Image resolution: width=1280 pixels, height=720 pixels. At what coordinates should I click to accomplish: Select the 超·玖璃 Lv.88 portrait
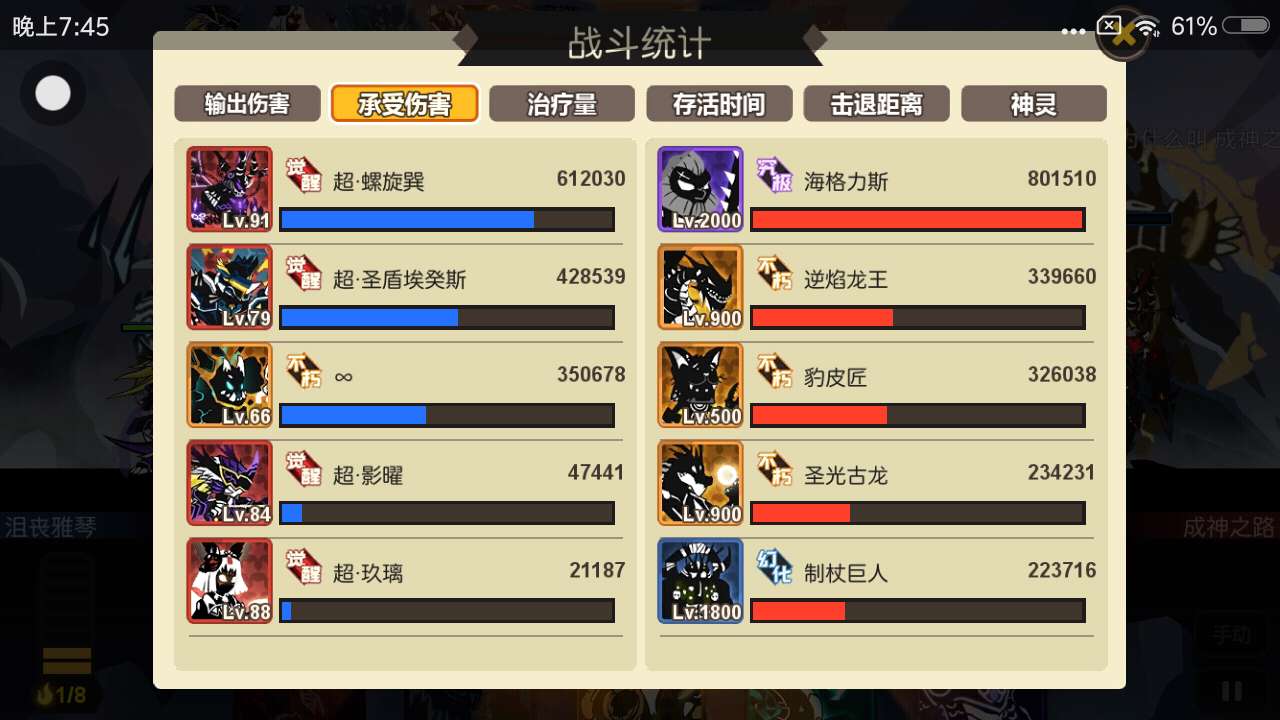(229, 581)
